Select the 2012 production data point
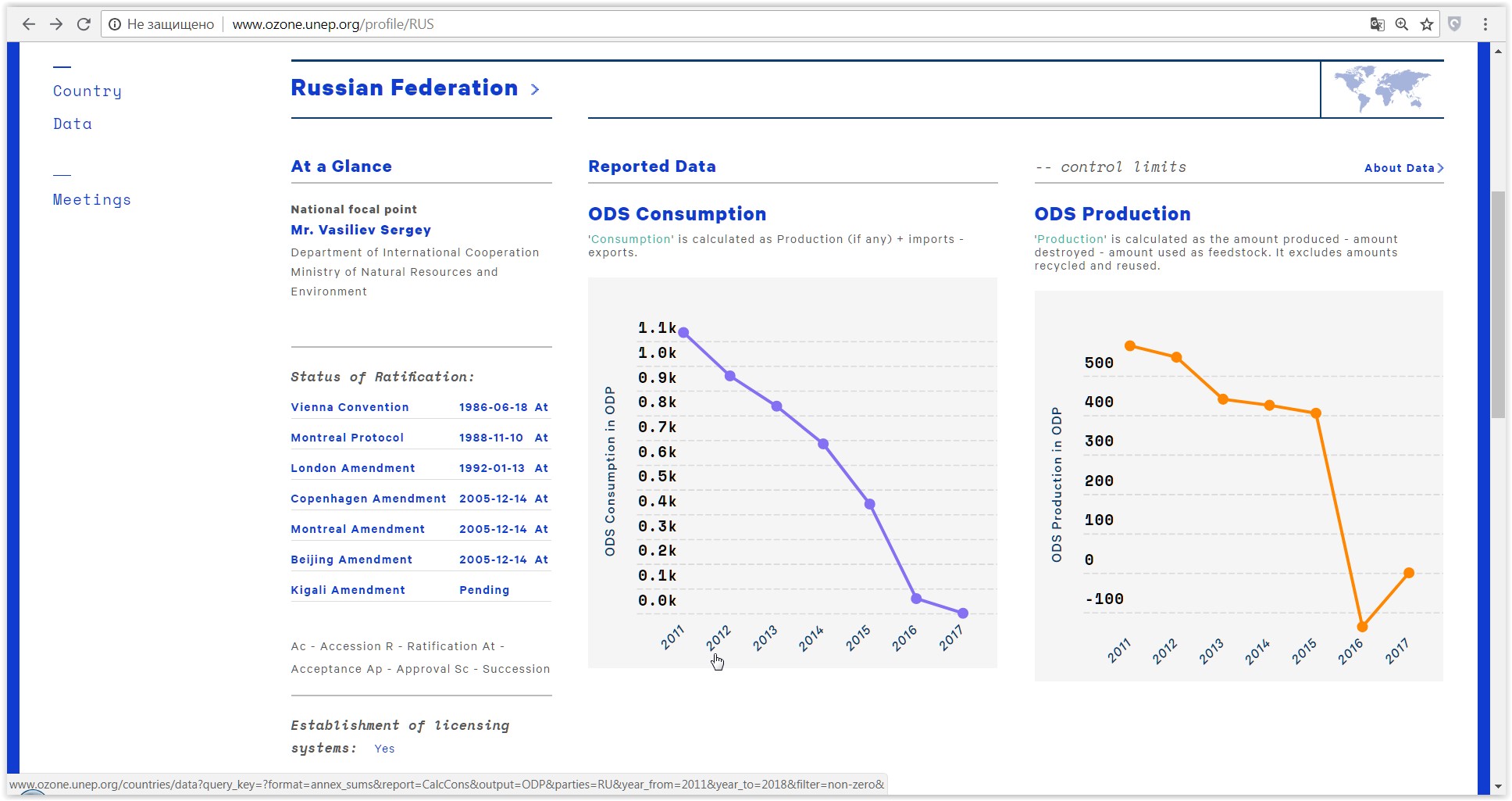Viewport: 1512px width, 801px height. pyautogui.click(x=1177, y=357)
